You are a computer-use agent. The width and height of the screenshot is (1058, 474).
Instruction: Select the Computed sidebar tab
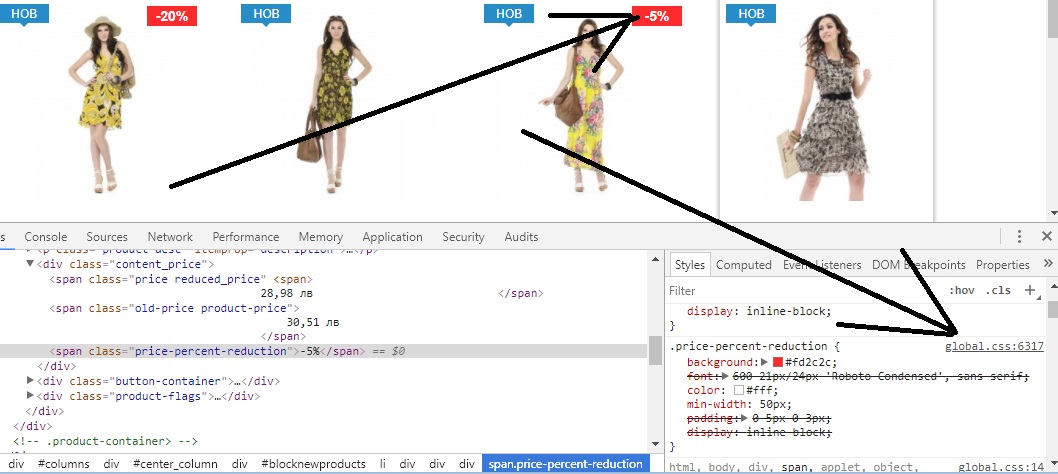(x=744, y=265)
